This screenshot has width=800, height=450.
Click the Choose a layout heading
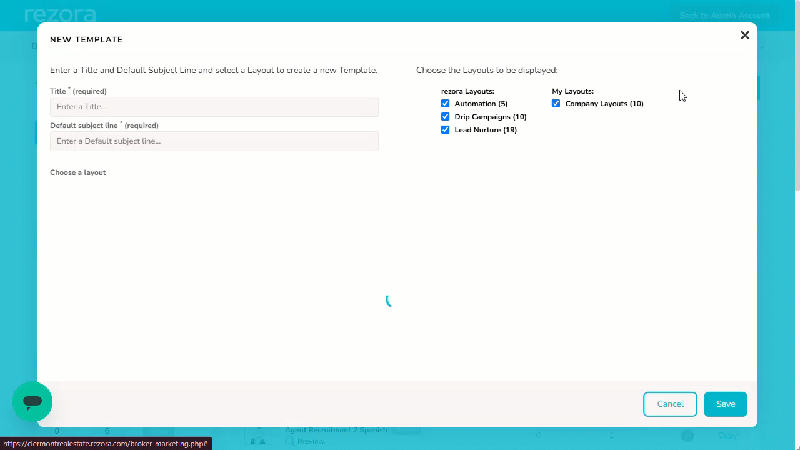[78, 172]
